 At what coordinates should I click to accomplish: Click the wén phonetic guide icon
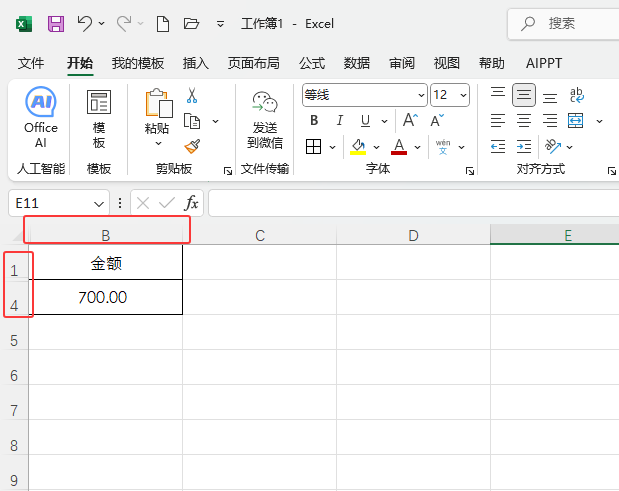coord(443,147)
